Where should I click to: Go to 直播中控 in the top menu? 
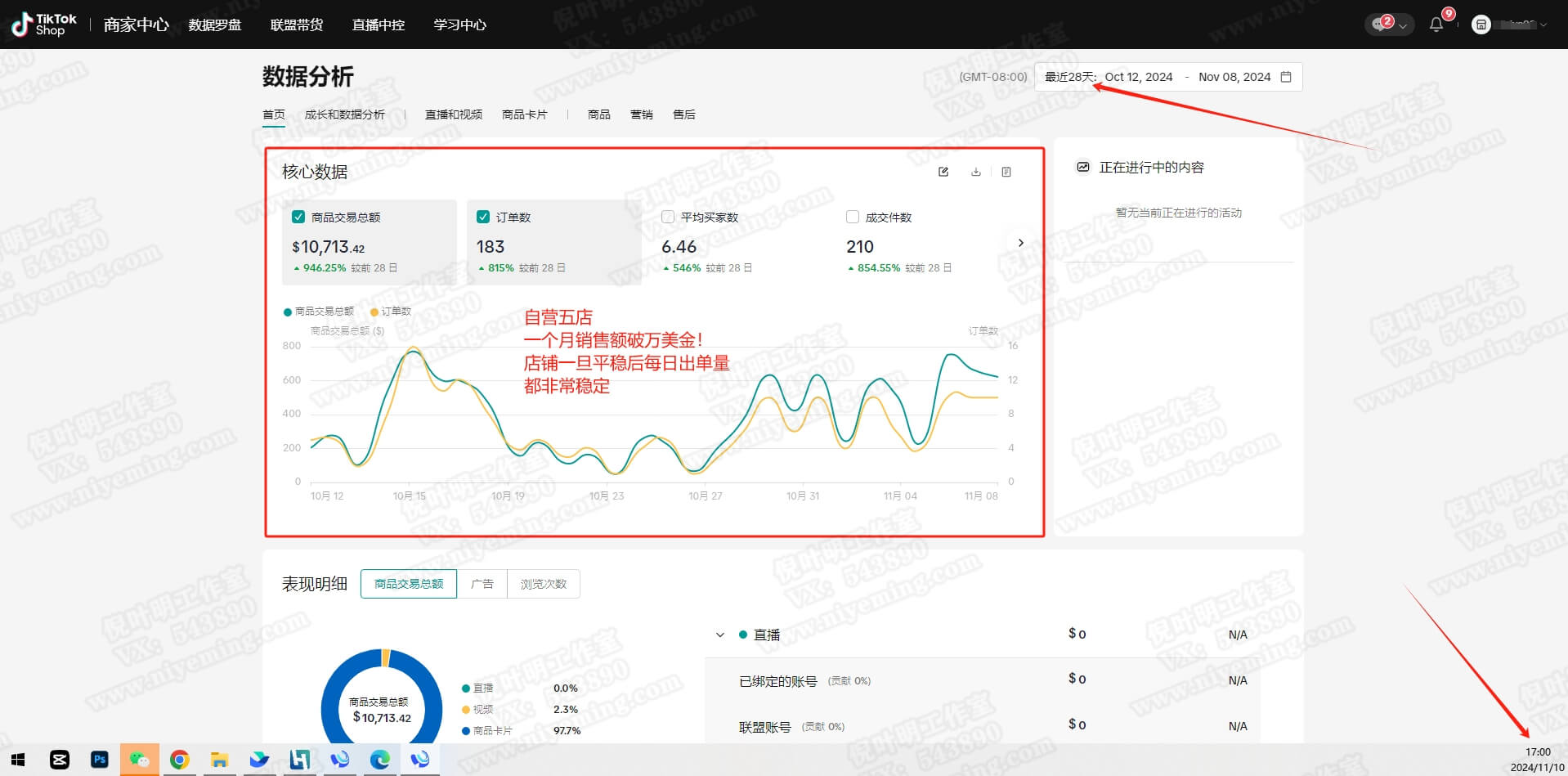pos(379,25)
